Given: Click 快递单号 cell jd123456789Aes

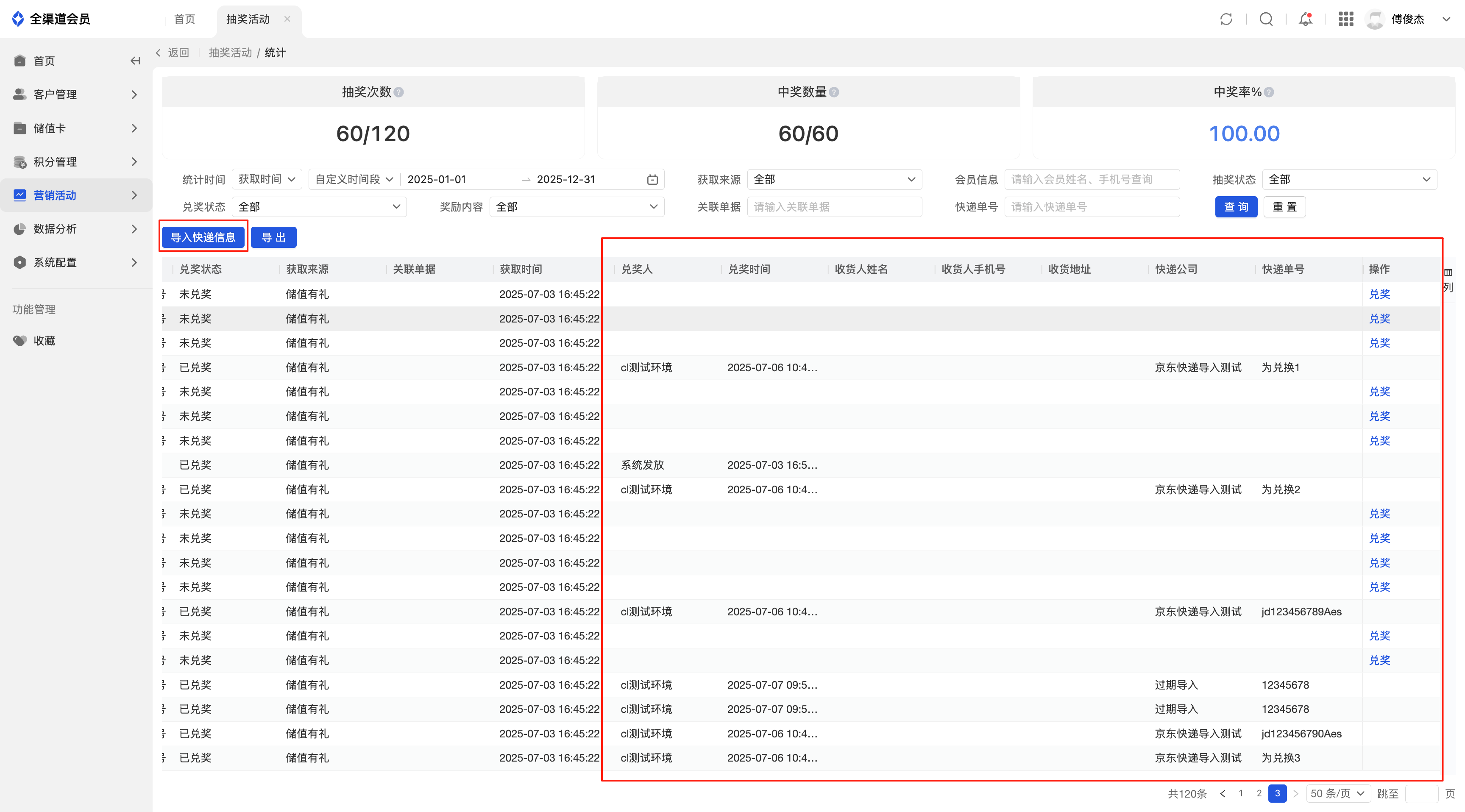Looking at the screenshot, I should coord(1301,612).
